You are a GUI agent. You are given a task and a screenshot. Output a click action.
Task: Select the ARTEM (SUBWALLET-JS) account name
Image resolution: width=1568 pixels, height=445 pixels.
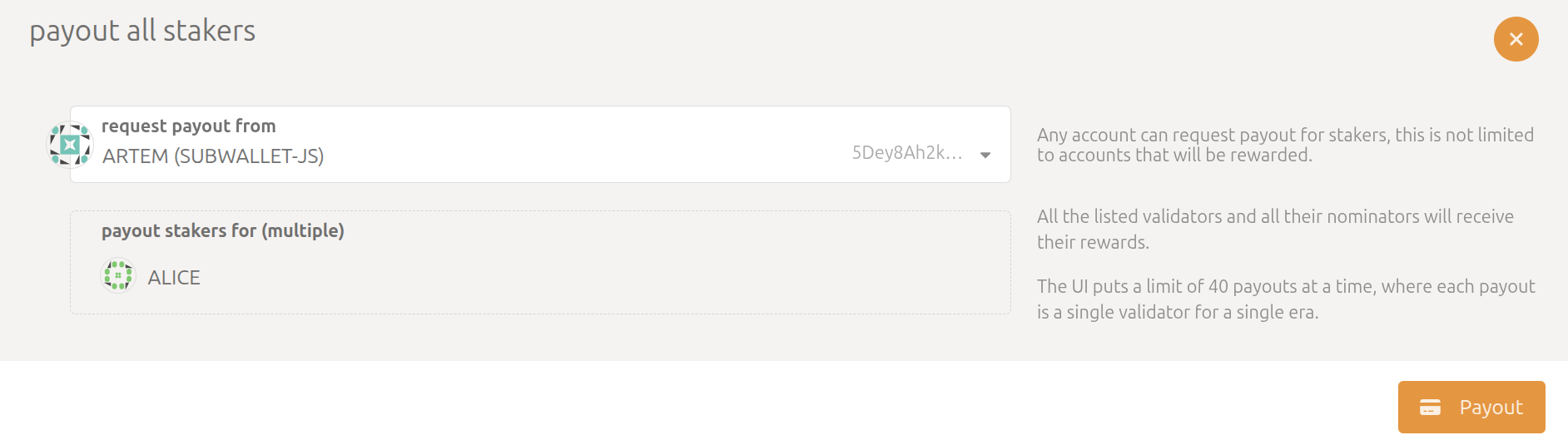pos(213,156)
